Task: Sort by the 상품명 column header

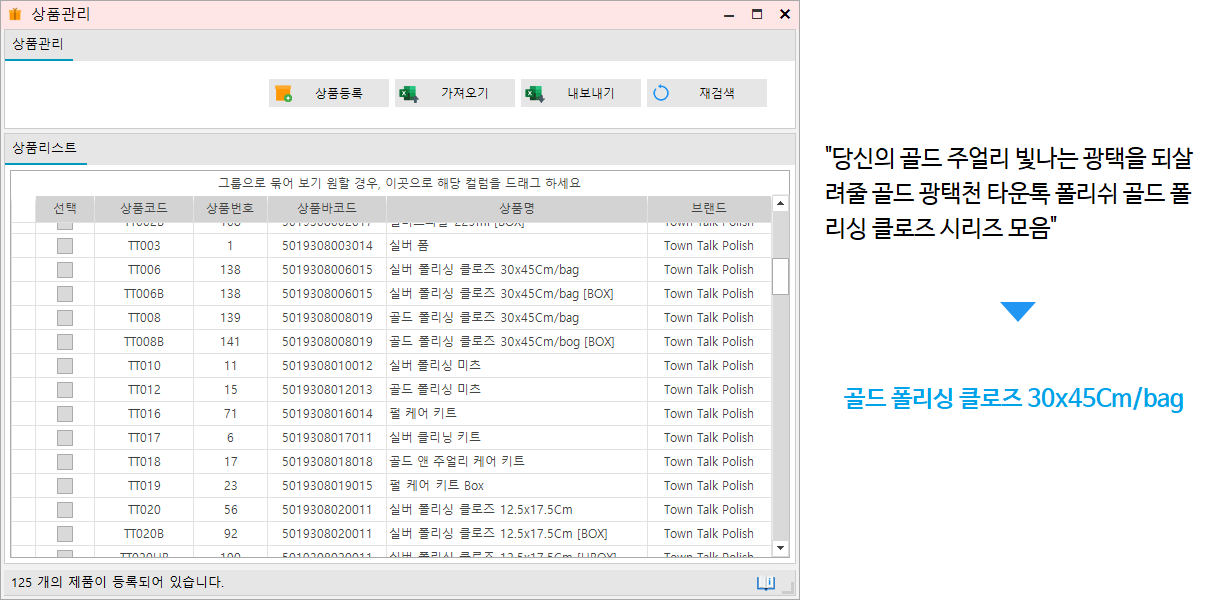Action: click(x=517, y=209)
